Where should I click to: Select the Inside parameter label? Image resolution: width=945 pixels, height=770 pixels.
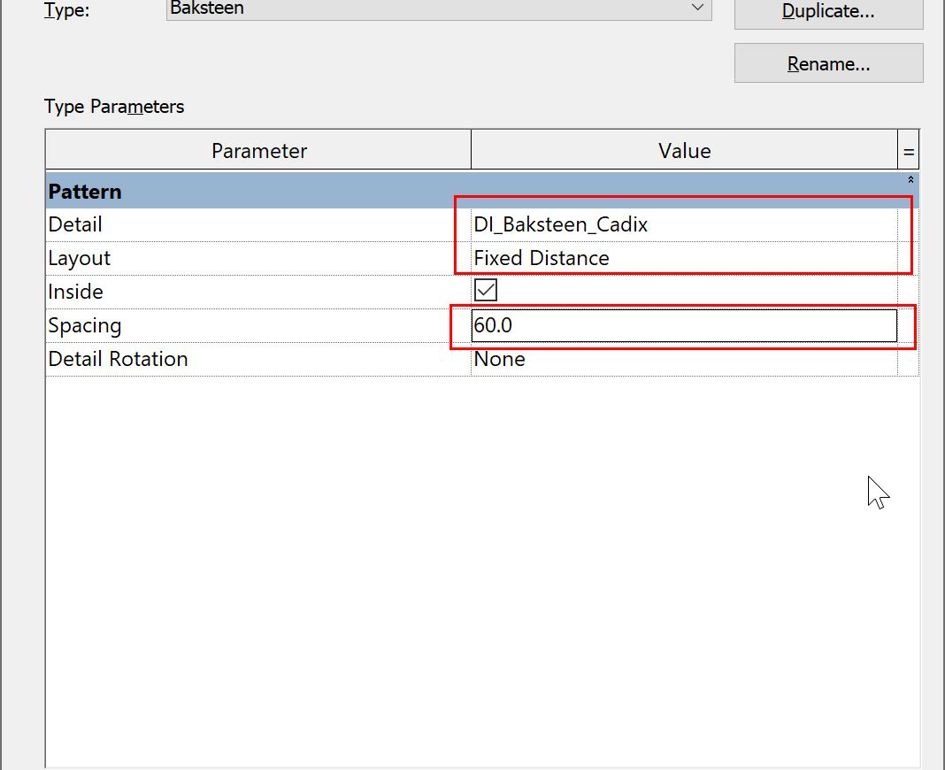(x=75, y=292)
